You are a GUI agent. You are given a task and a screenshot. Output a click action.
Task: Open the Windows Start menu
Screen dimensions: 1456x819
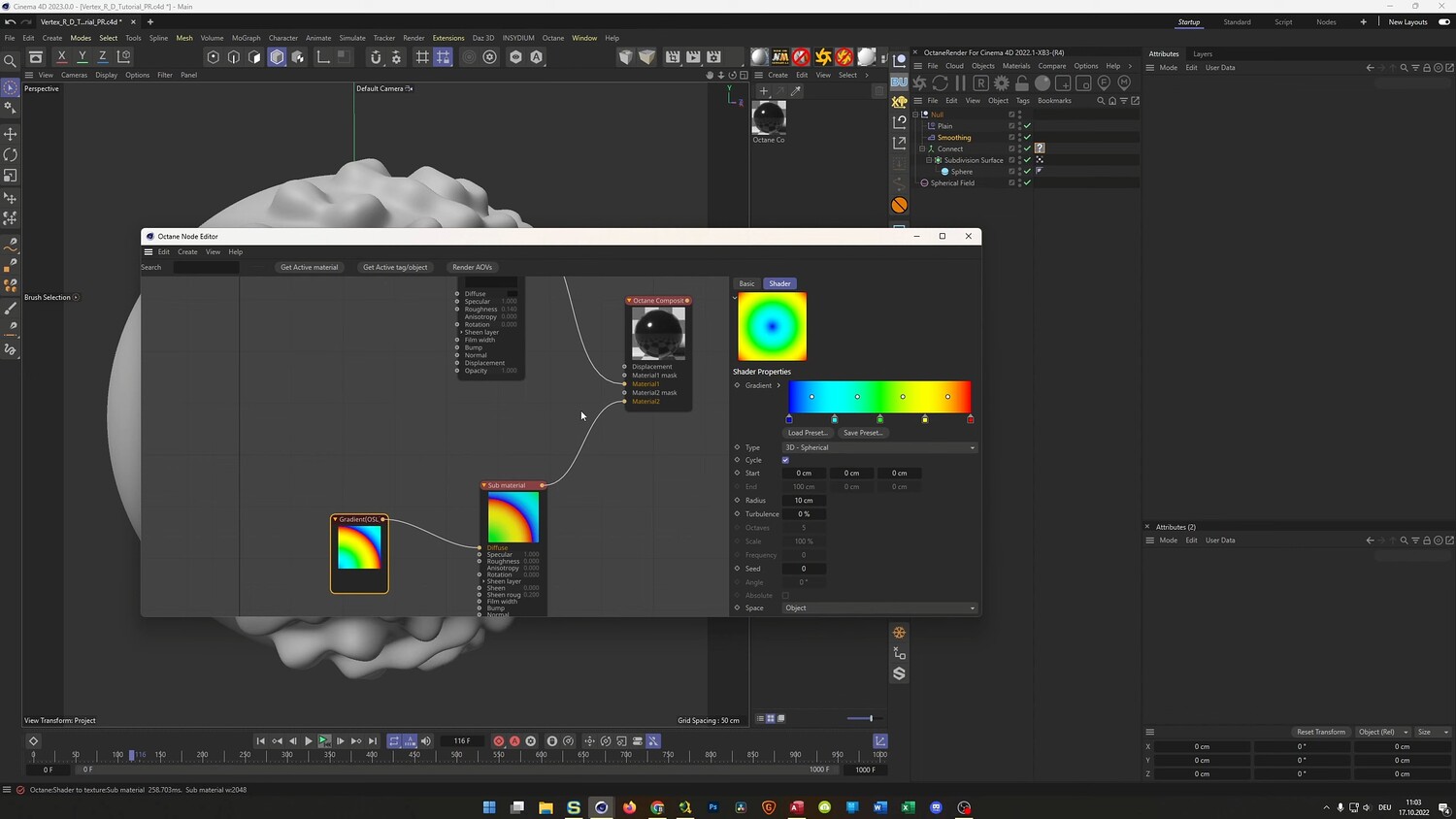[489, 807]
